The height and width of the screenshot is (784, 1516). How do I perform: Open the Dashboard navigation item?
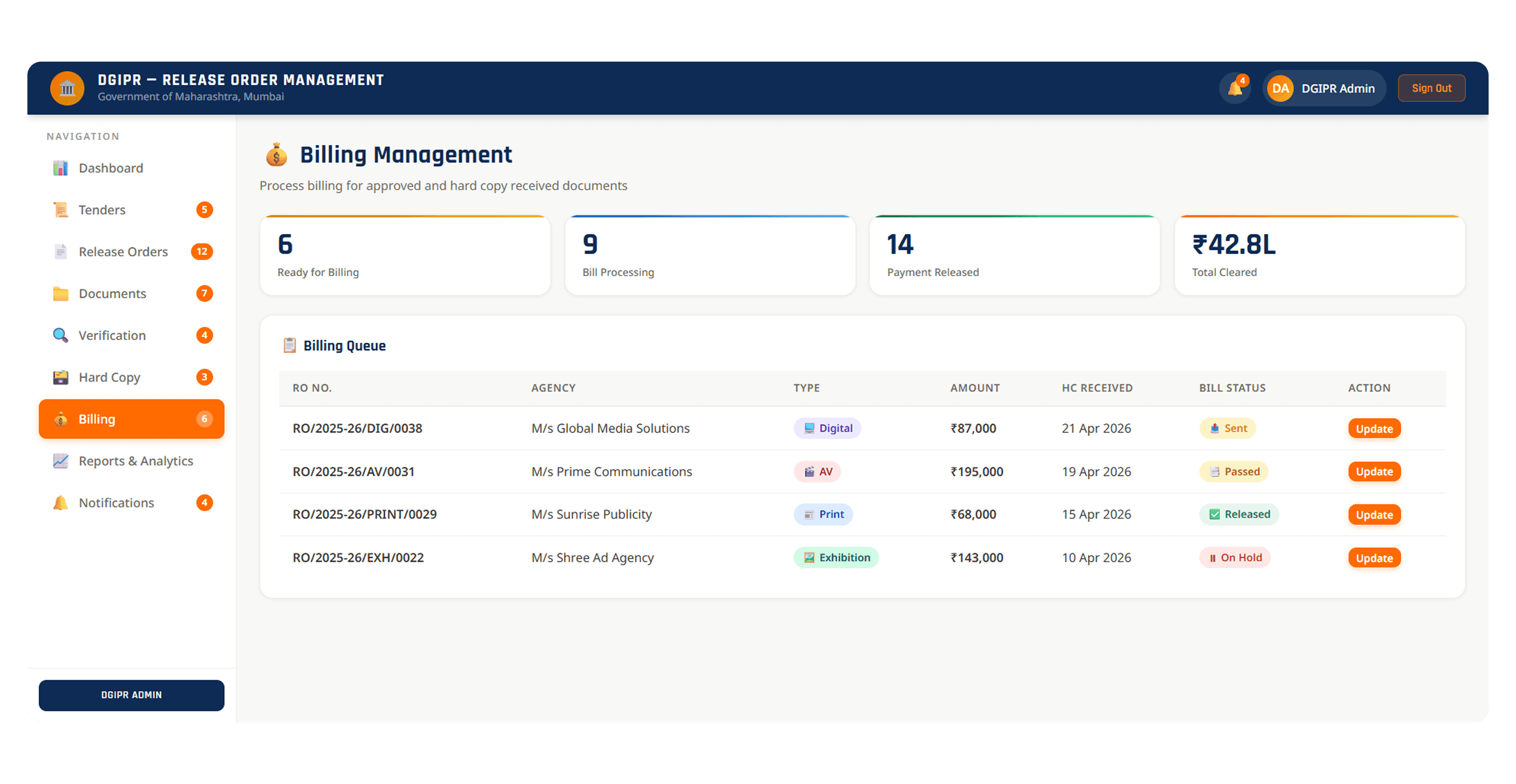(131, 168)
